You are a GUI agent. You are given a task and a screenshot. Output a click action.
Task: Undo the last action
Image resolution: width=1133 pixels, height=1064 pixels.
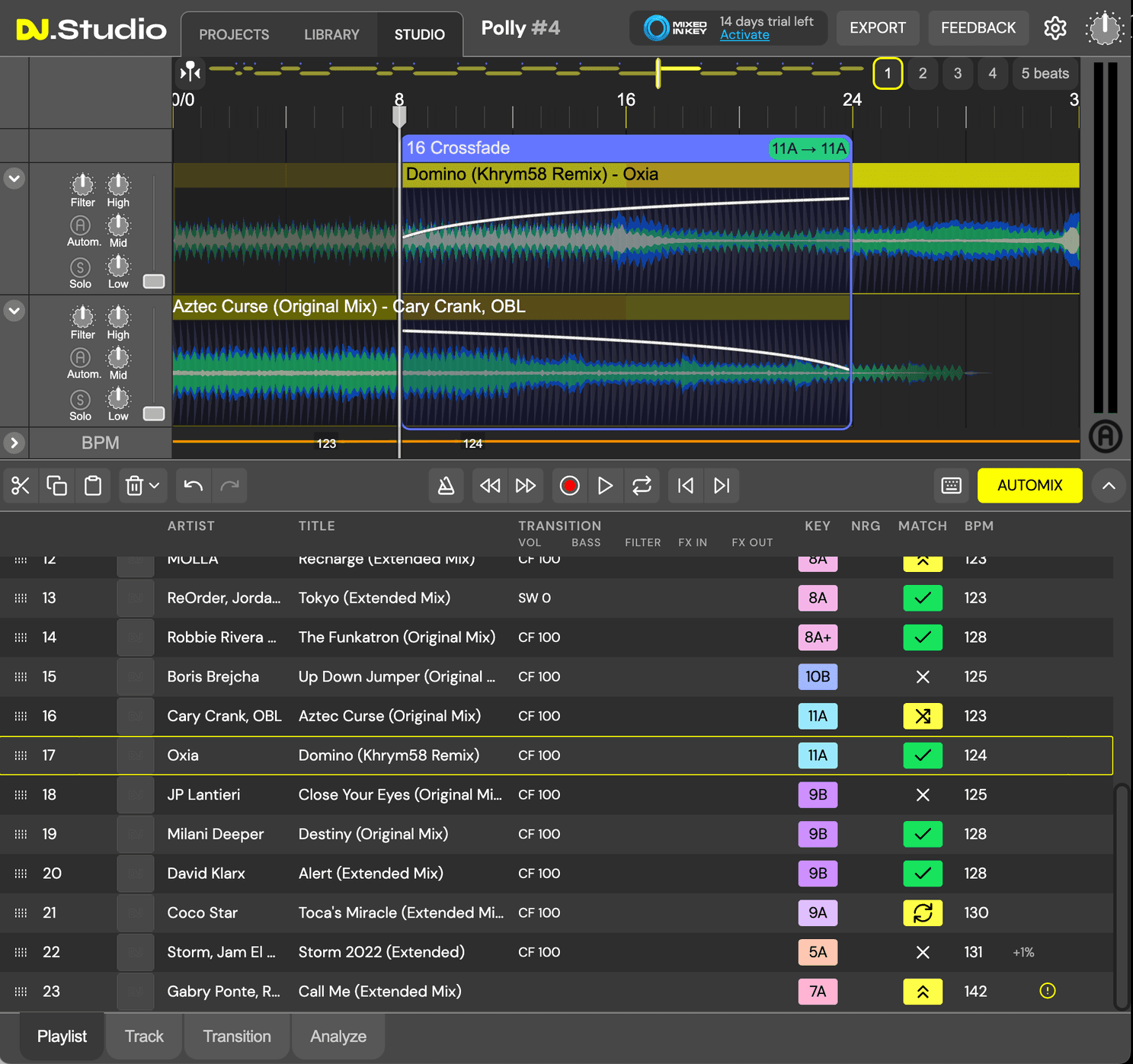pyautogui.click(x=194, y=486)
